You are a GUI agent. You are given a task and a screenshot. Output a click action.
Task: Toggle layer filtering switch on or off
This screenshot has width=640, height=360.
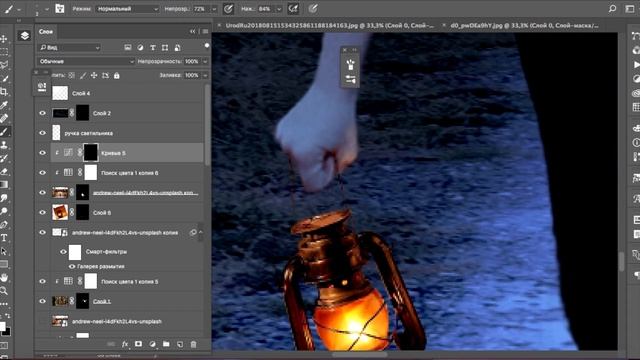tap(207, 46)
